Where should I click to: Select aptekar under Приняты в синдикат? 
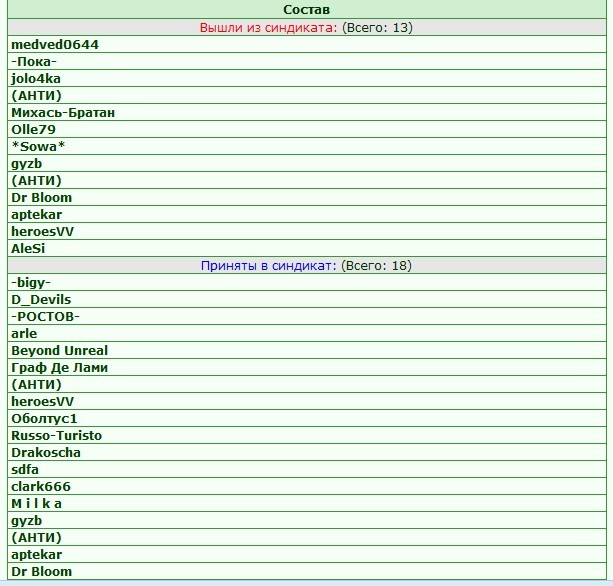[37, 555]
